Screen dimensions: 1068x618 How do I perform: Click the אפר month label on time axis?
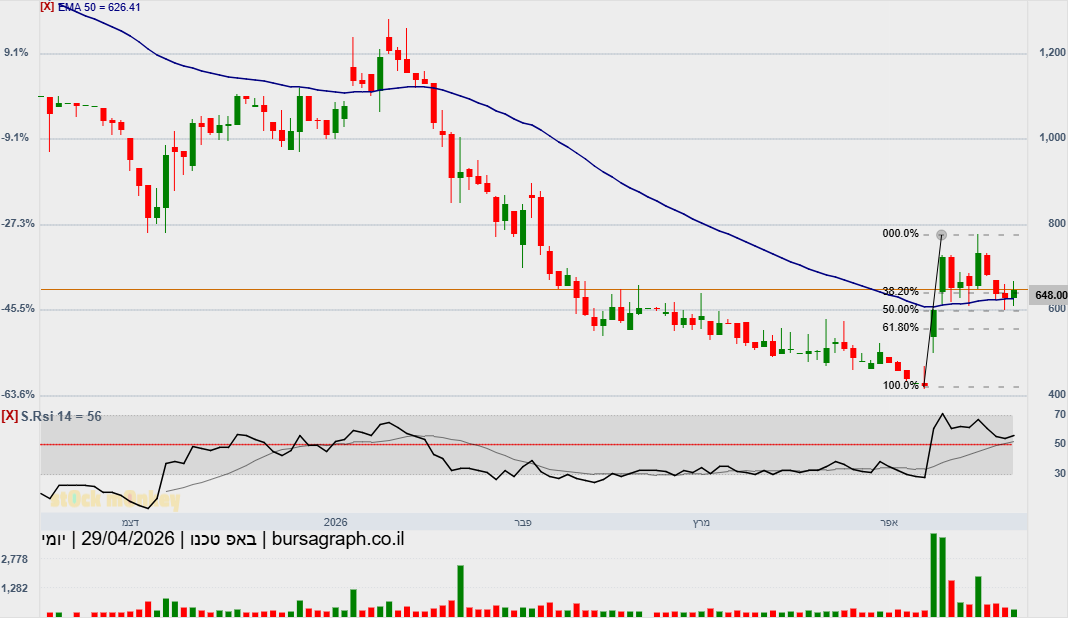pyautogui.click(x=889, y=523)
